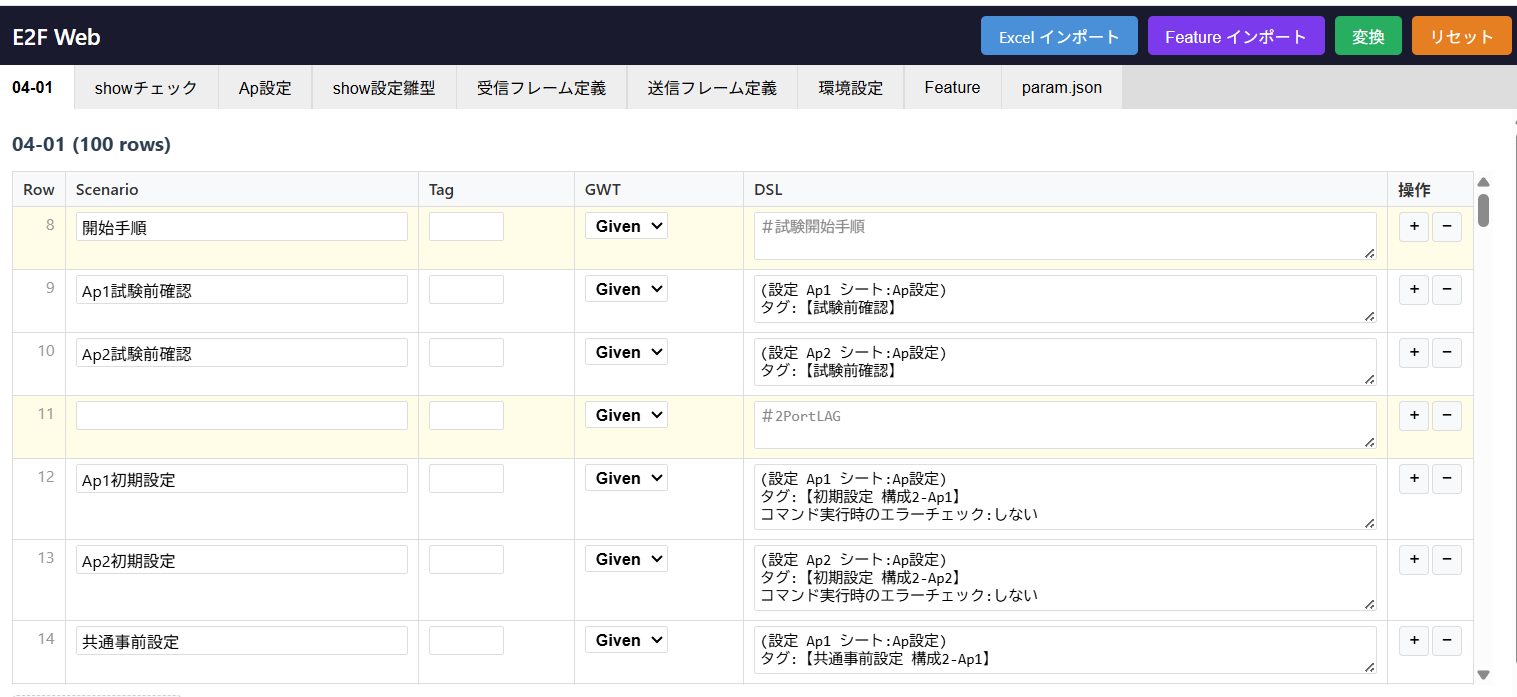Open the 受信フレーム定義 tab
The image size is (1517, 697).
click(541, 87)
